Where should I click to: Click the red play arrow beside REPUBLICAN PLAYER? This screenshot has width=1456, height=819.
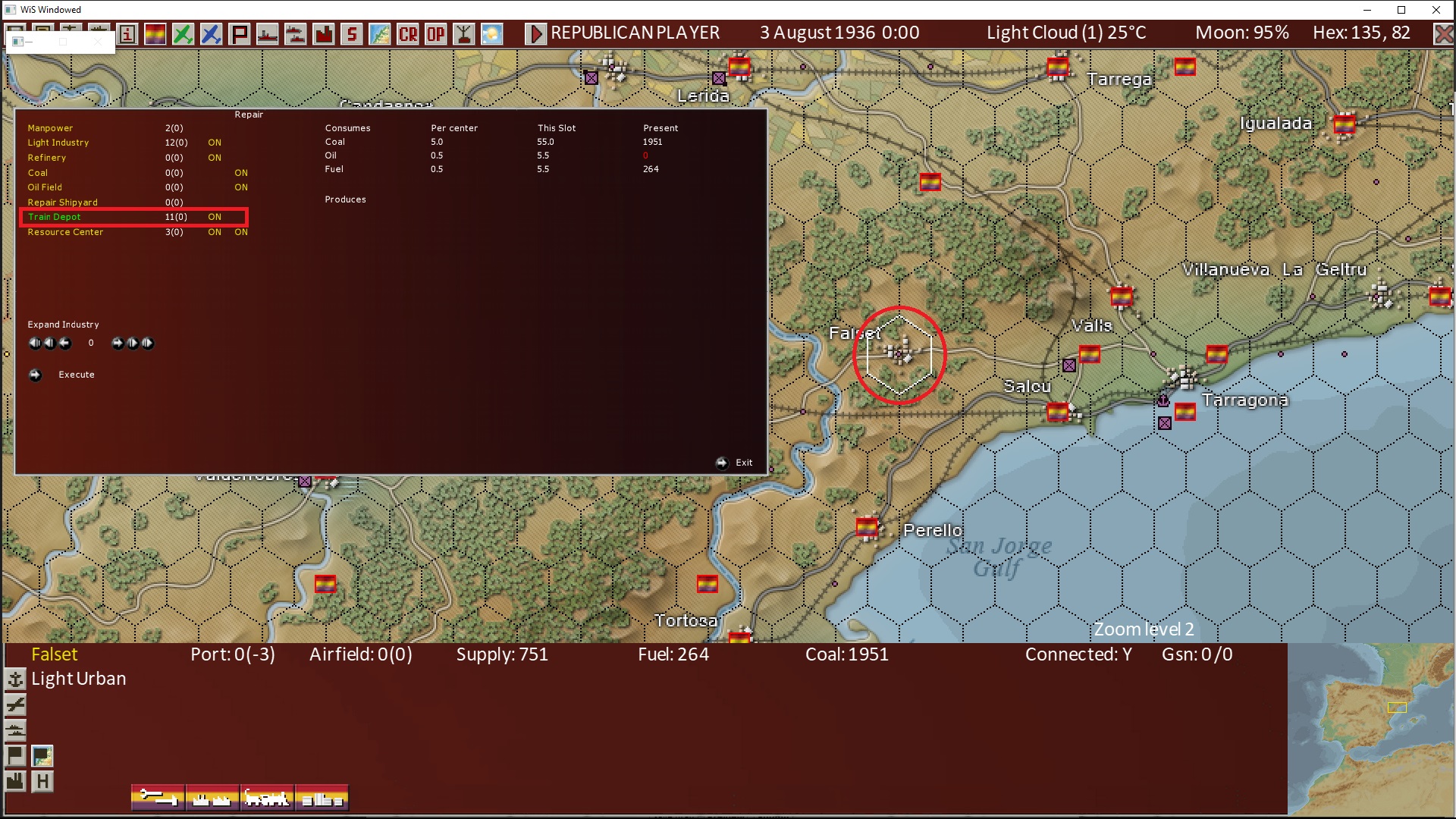click(535, 34)
